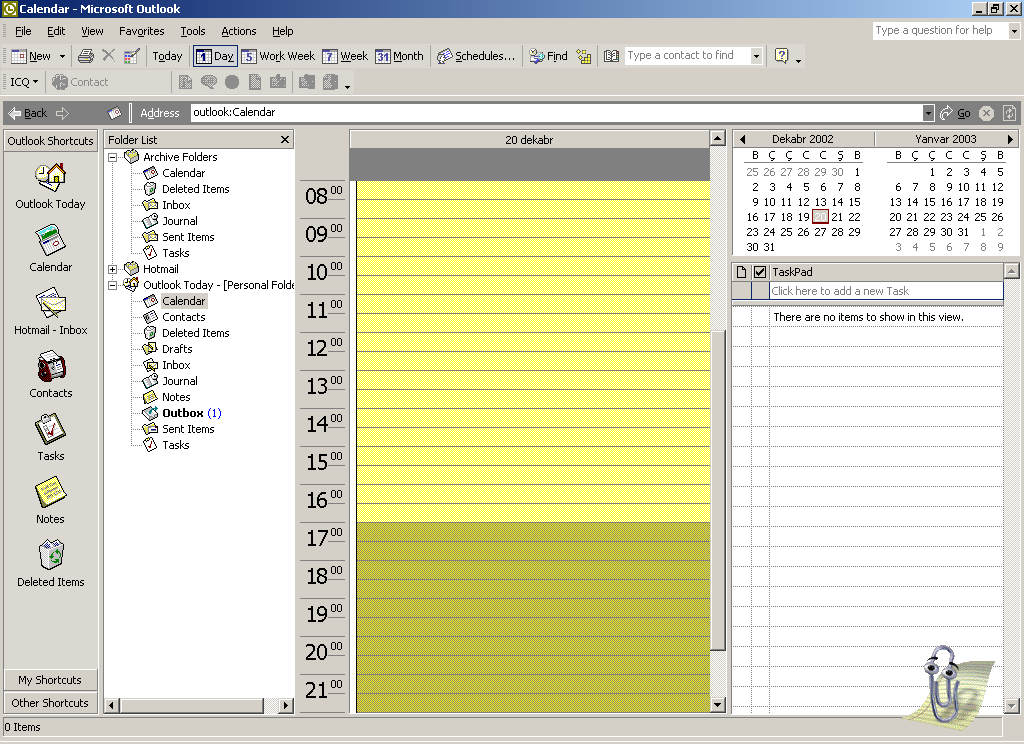Screen dimensions: 1024x744
Task: Expand the Hotmail tree node
Action: [112, 269]
